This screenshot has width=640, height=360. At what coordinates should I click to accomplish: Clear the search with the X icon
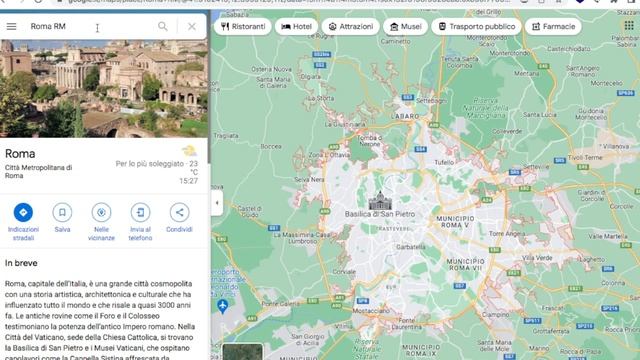(x=191, y=27)
